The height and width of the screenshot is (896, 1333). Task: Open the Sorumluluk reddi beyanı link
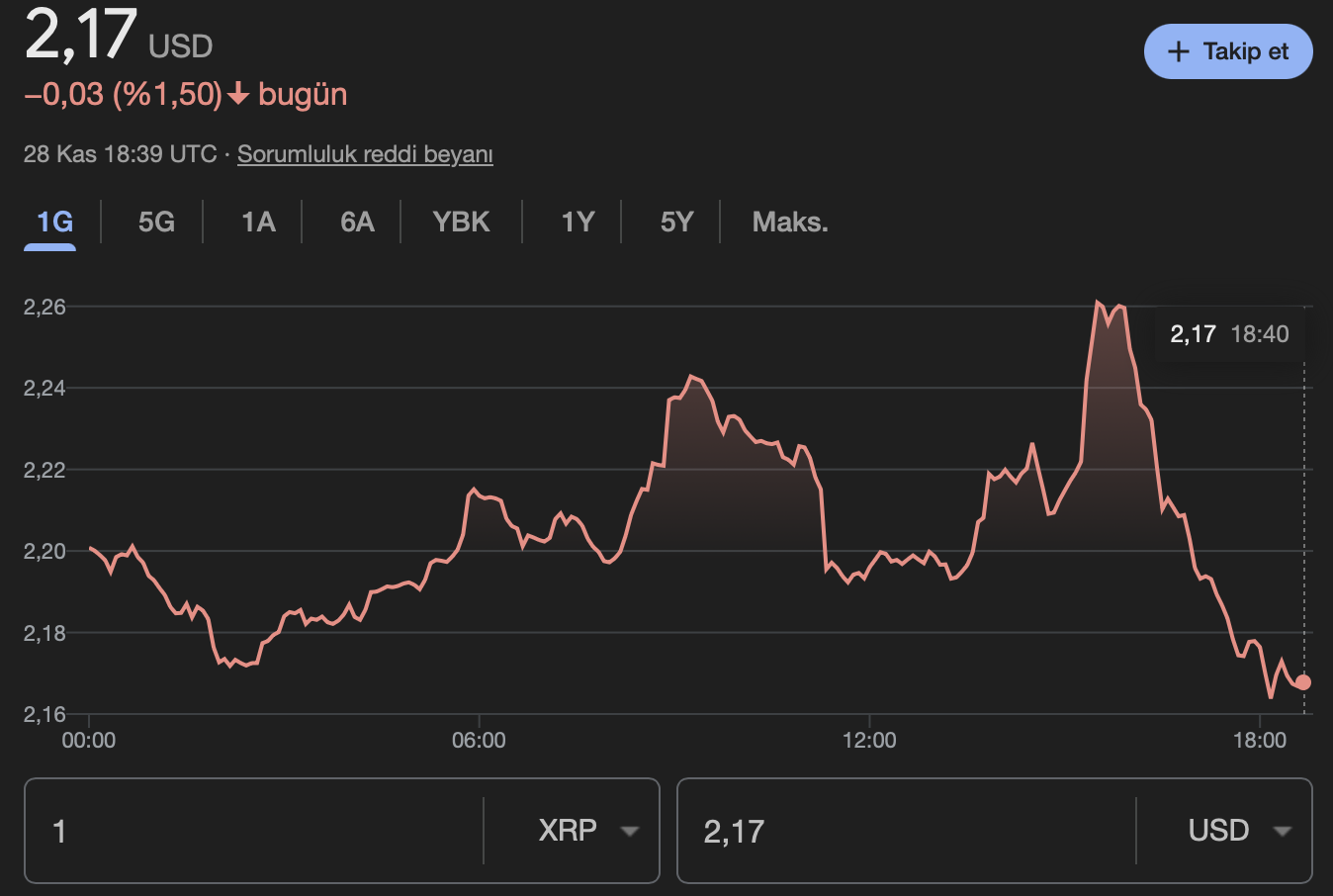point(365,154)
